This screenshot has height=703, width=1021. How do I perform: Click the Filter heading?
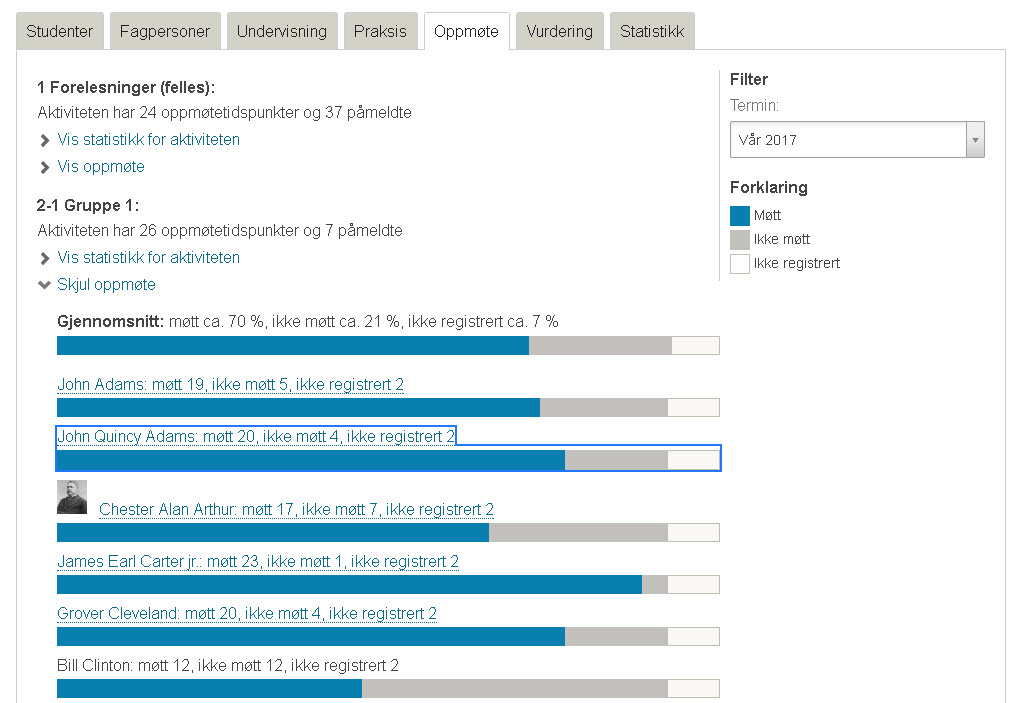tap(749, 79)
